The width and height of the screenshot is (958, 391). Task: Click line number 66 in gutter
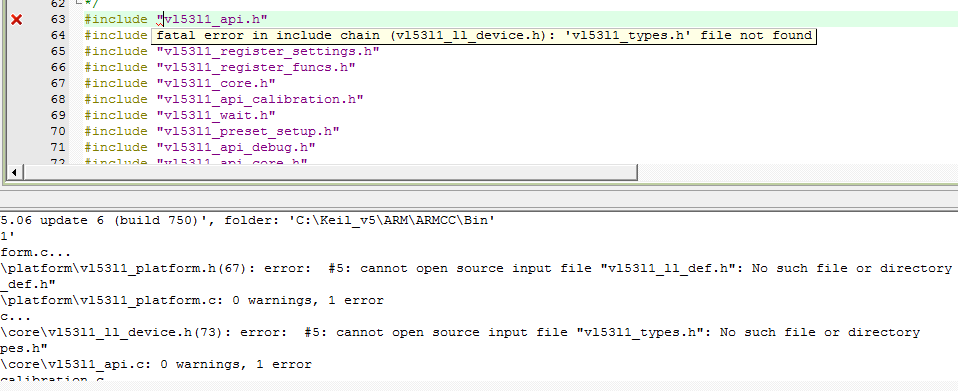[58, 67]
